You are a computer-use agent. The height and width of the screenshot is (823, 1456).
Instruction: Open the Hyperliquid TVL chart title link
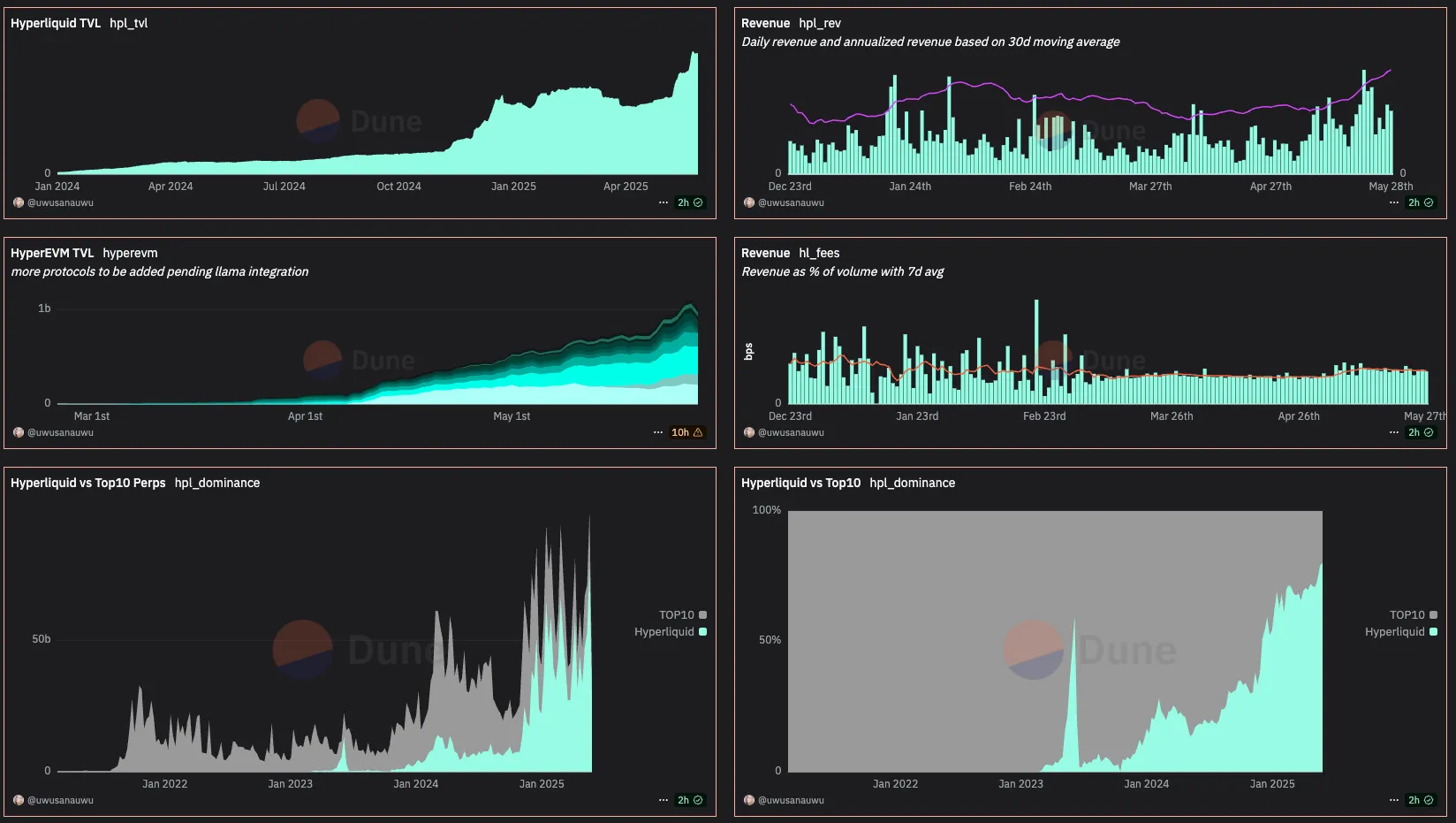click(56, 23)
